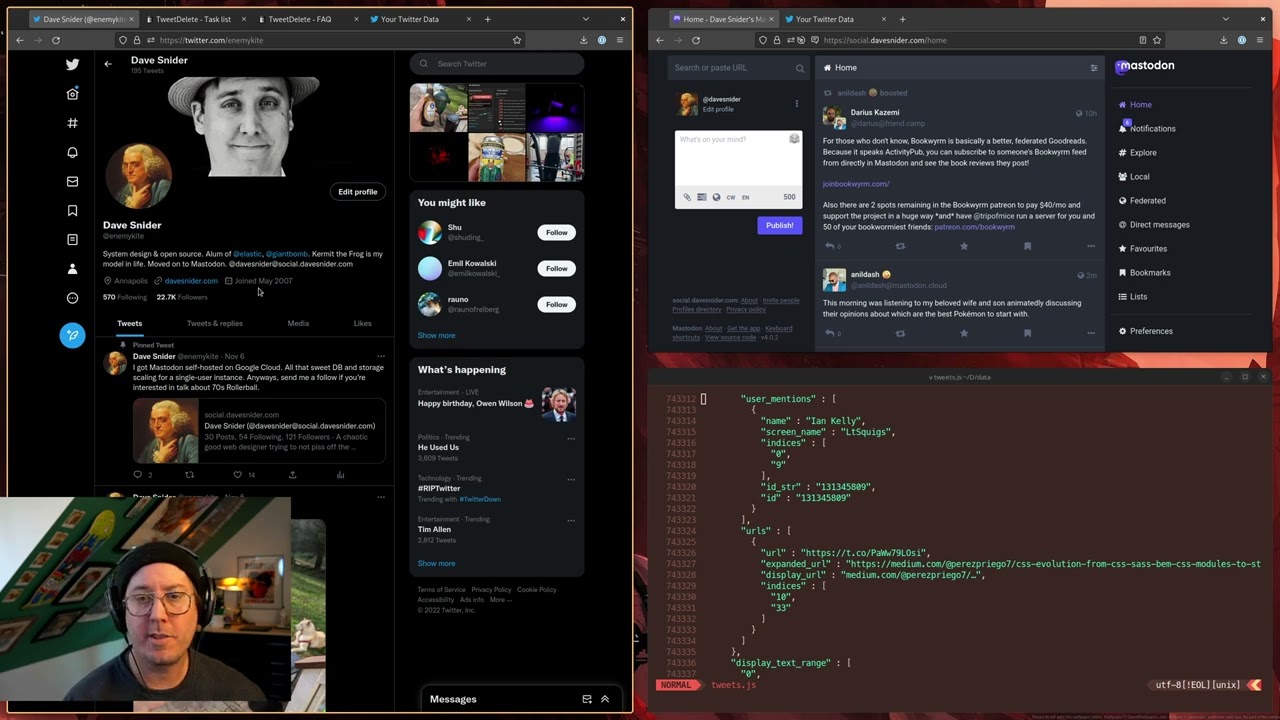Open Twitter home via bird logo
The image size is (1280, 720).
72,64
